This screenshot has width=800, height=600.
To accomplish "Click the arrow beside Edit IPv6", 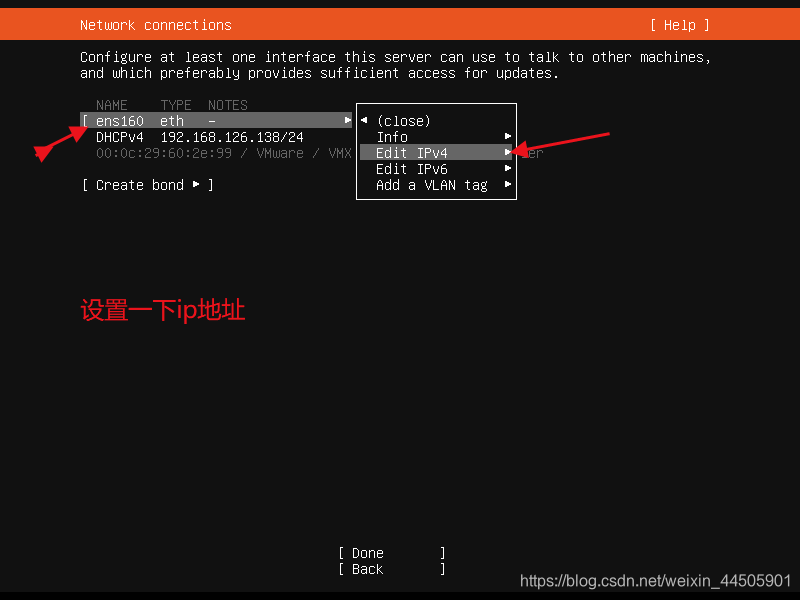I will (508, 168).
